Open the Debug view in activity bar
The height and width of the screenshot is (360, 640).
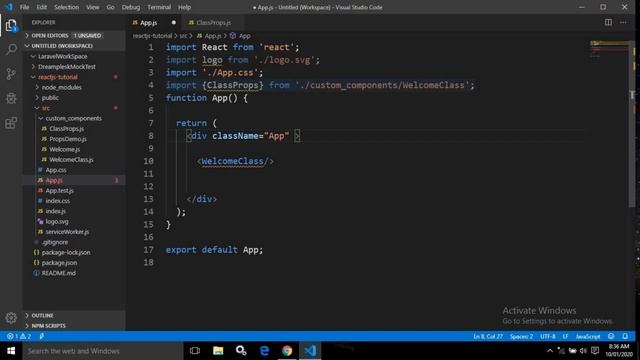coord(11,98)
